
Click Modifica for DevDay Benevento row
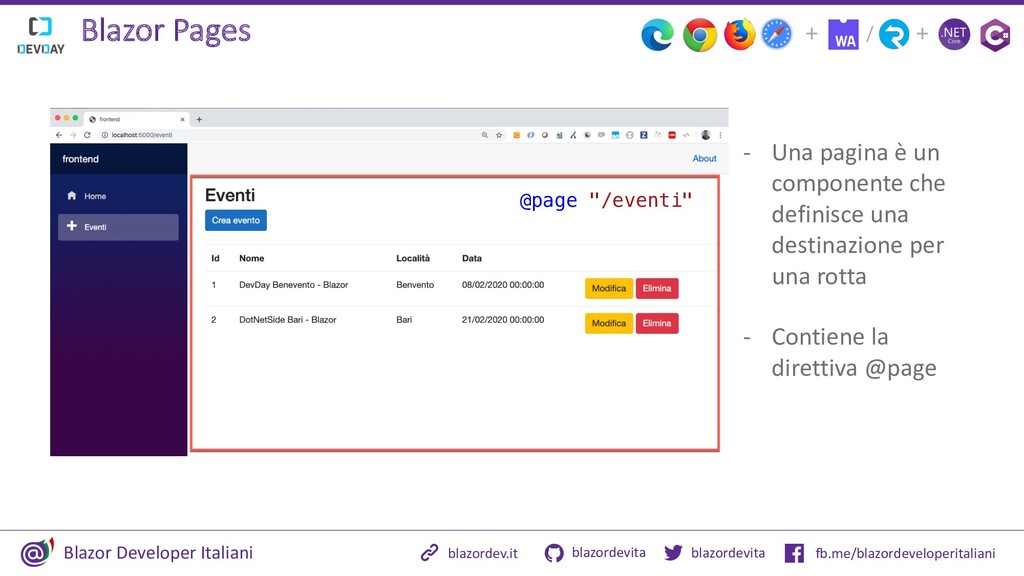(x=609, y=288)
